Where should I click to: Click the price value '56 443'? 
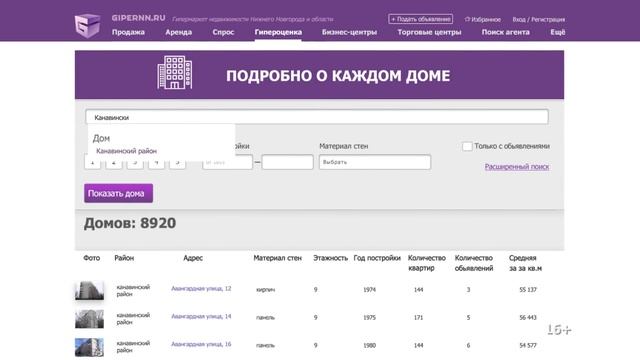(528, 318)
